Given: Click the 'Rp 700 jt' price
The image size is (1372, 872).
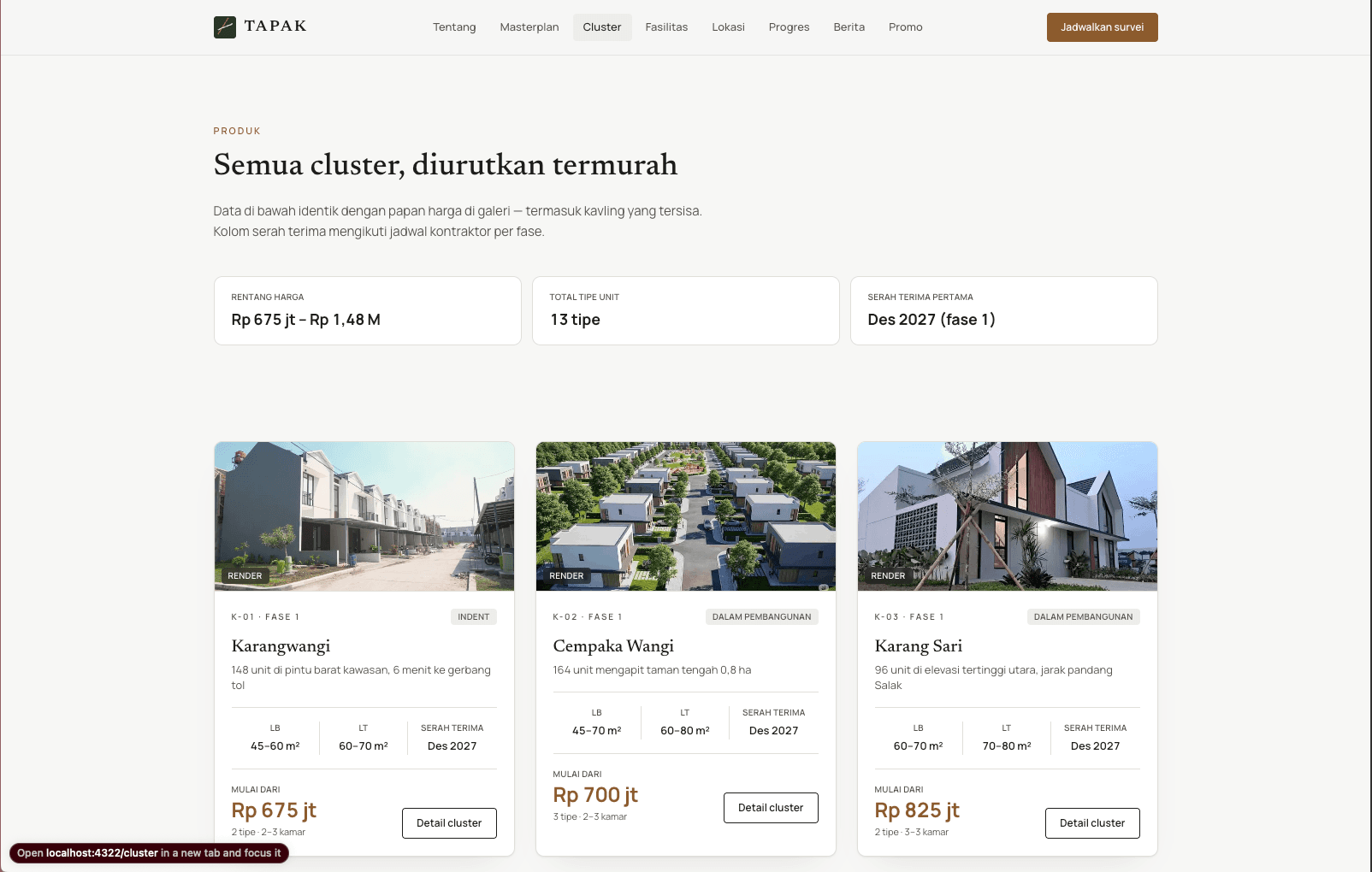Looking at the screenshot, I should click(x=595, y=795).
